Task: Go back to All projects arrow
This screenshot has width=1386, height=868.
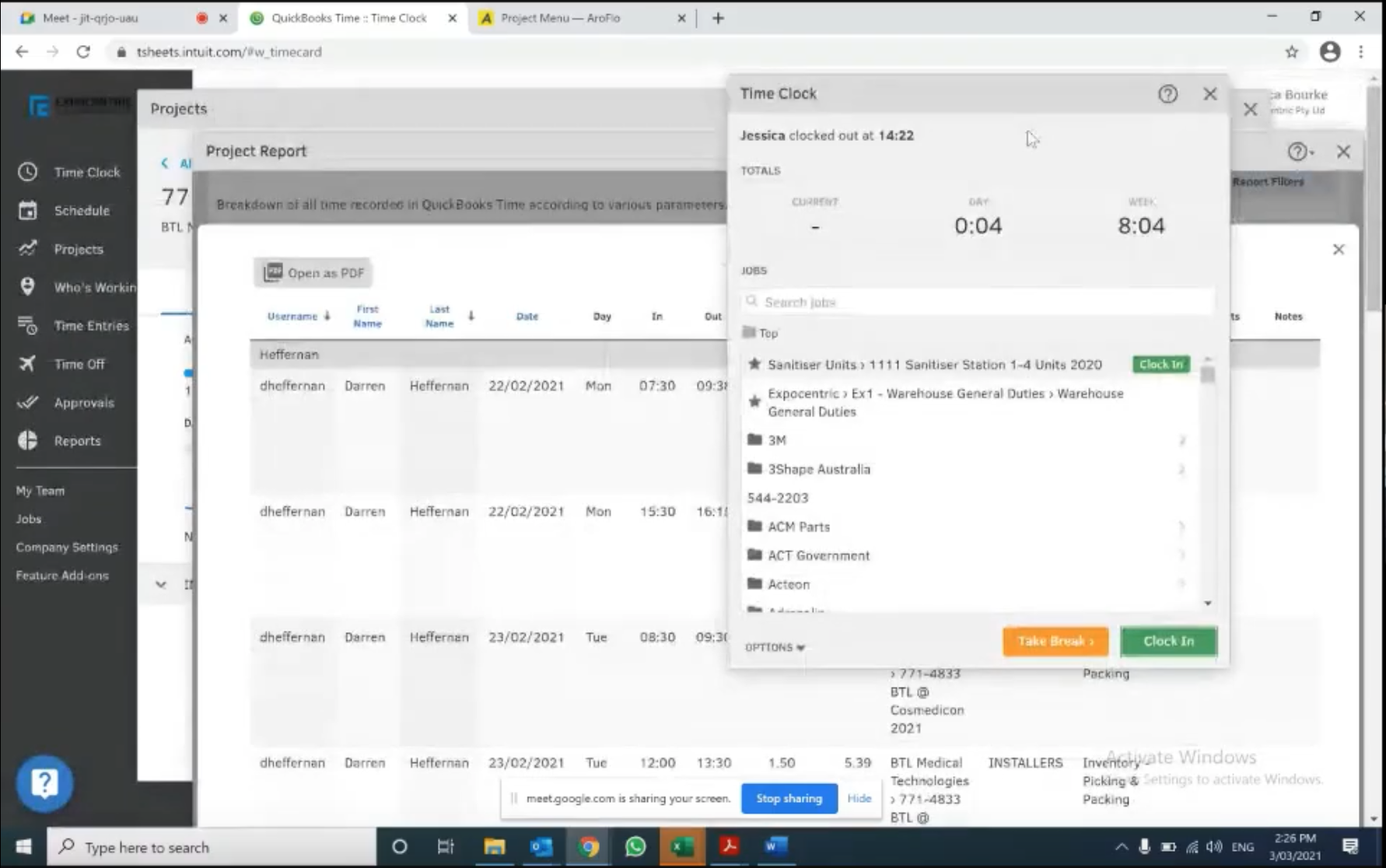Action: click(x=164, y=163)
